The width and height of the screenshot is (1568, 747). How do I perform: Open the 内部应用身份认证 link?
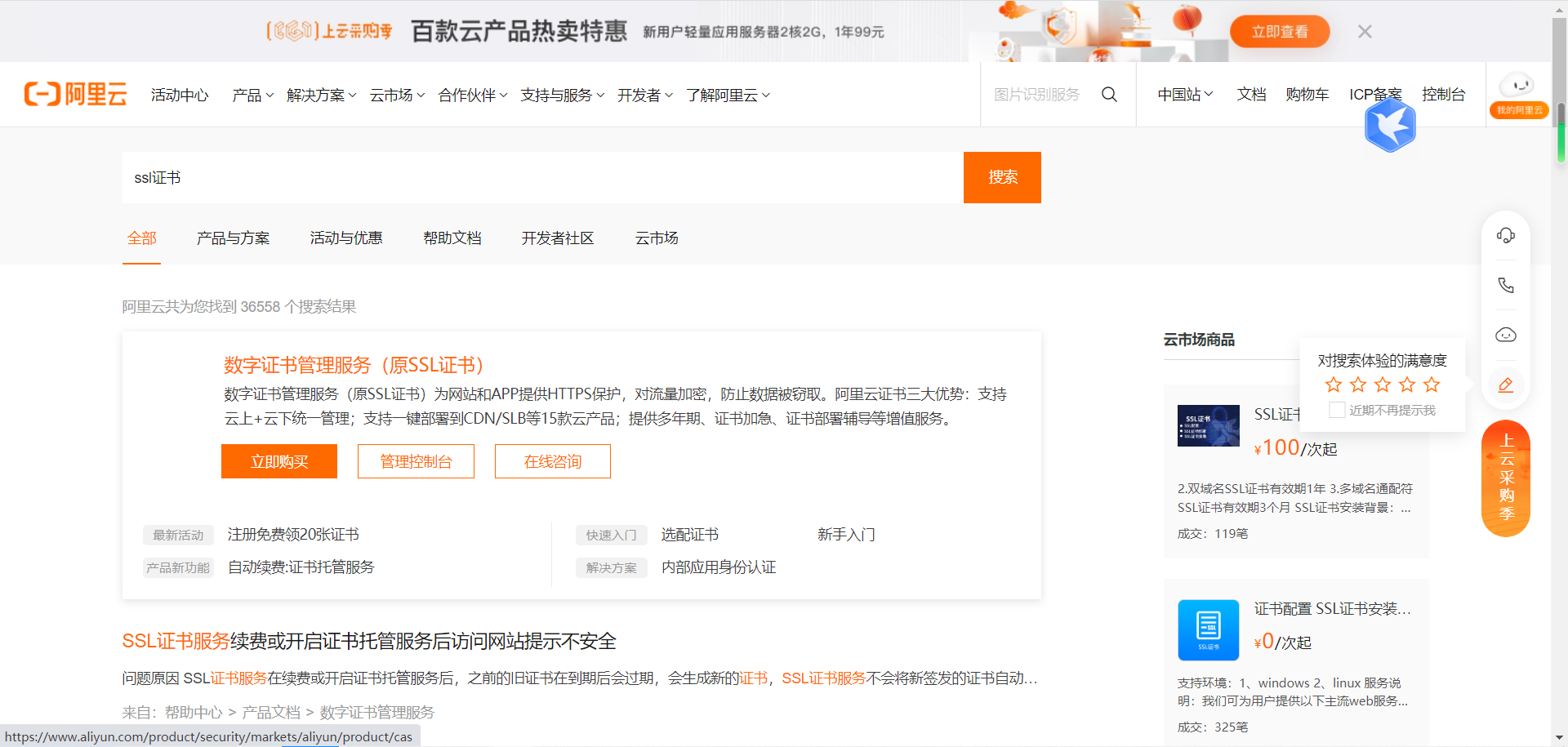pos(719,567)
